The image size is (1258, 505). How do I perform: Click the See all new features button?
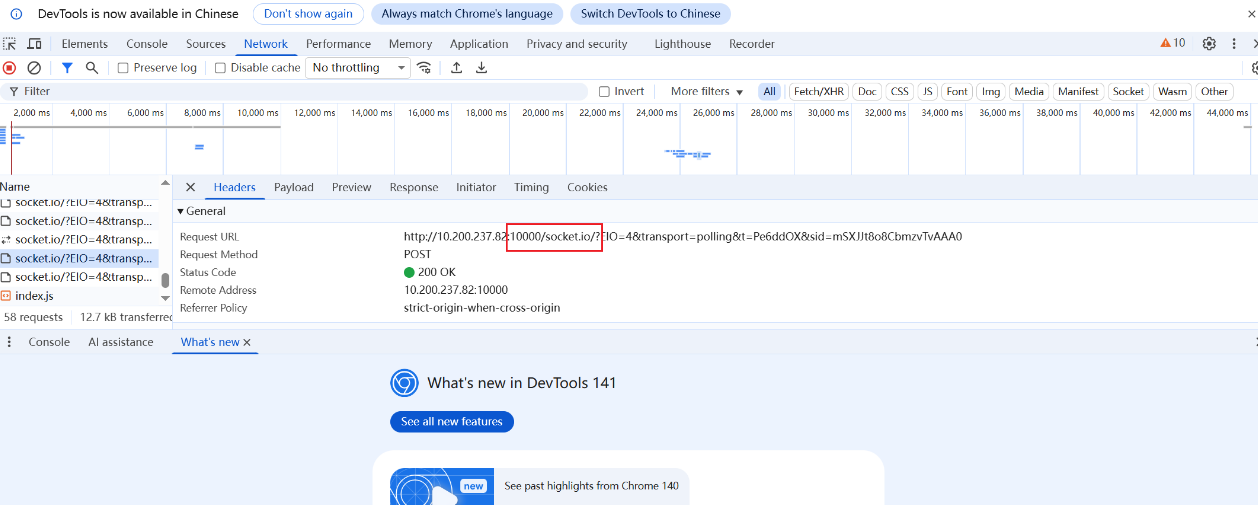click(x=451, y=422)
